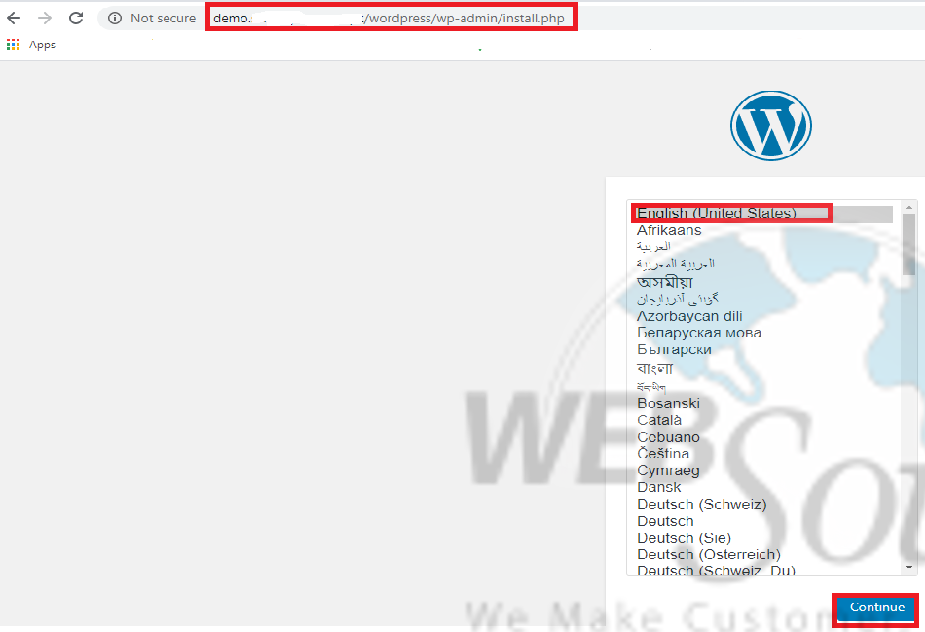The image size is (925, 632).
Task: Select Deutsch (Österreich) language
Action: [709, 555]
